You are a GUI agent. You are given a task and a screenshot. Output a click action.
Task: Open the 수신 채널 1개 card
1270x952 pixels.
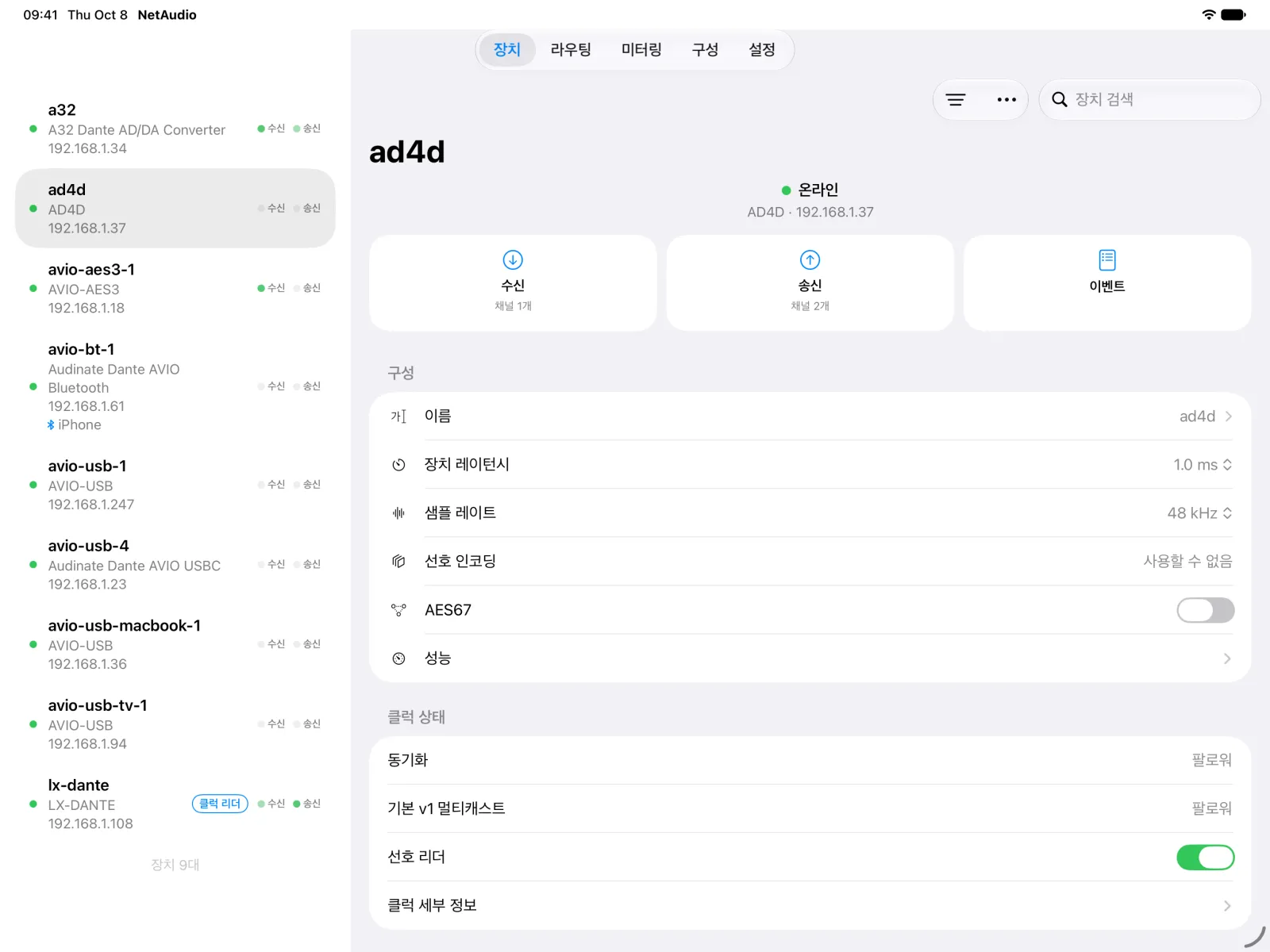[513, 282]
